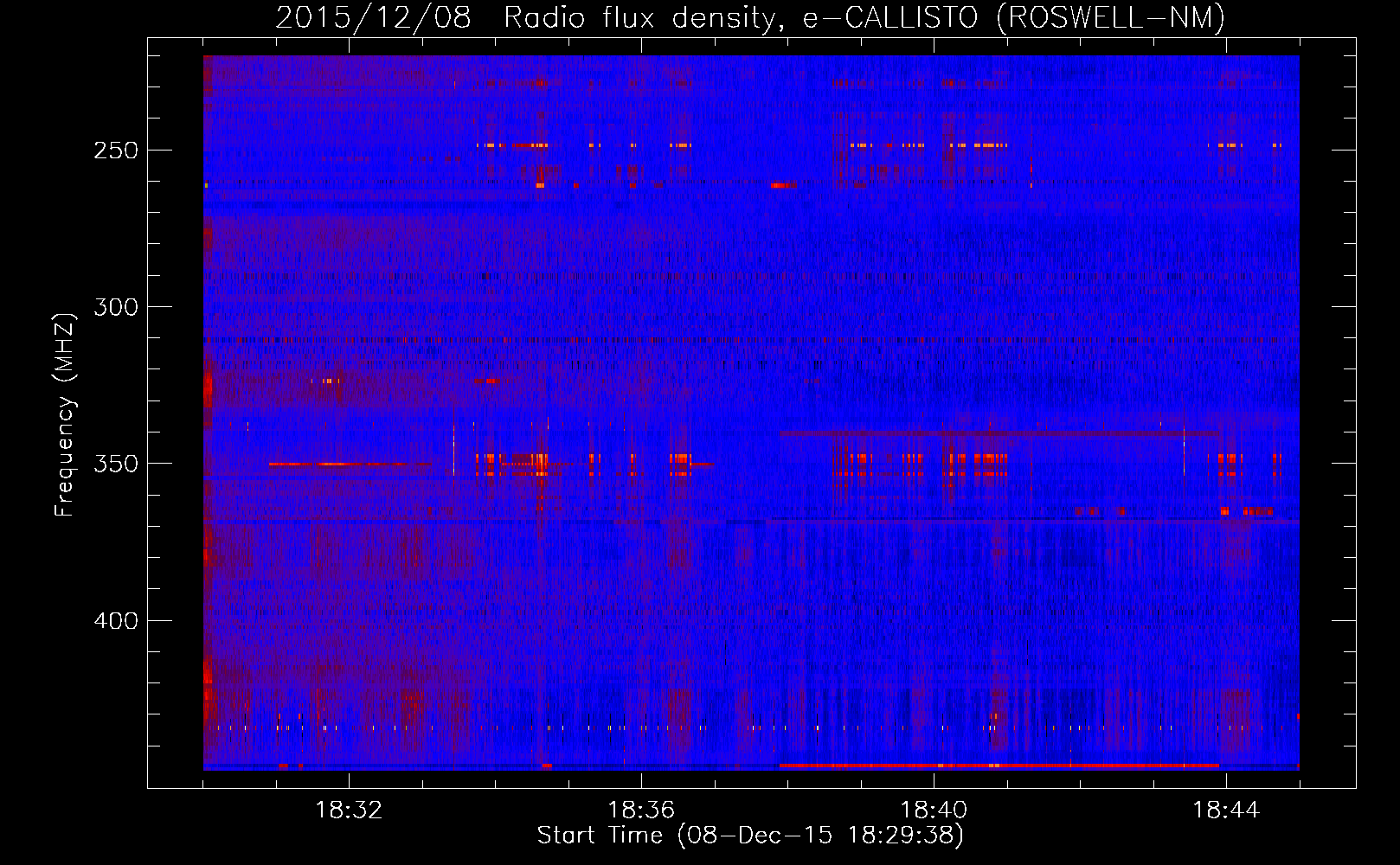Click the plot title '2015/12/08 Radio flux density, e-CALLISTO (ROSWELL-NM)'
Image resolution: width=1400 pixels, height=865 pixels.
pyautogui.click(x=750, y=17)
